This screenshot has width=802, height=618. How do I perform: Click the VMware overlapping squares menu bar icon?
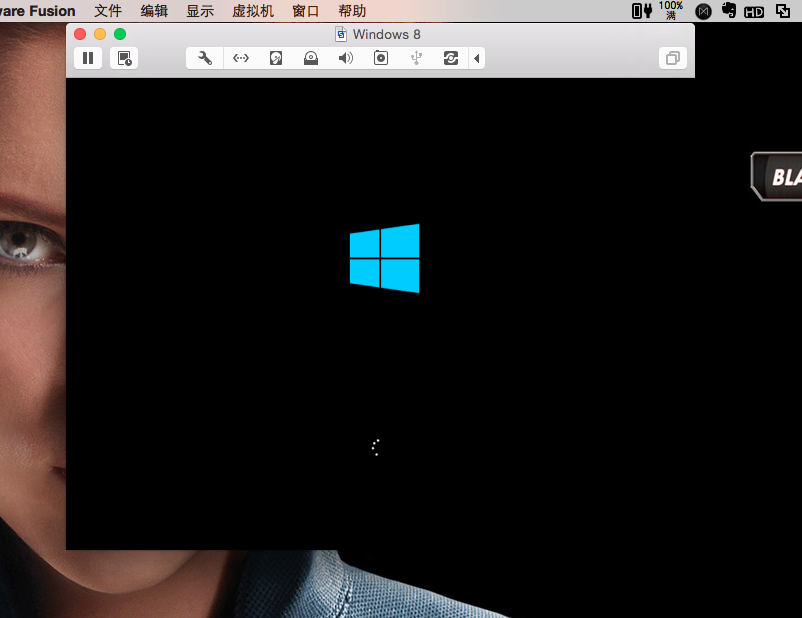pos(783,11)
